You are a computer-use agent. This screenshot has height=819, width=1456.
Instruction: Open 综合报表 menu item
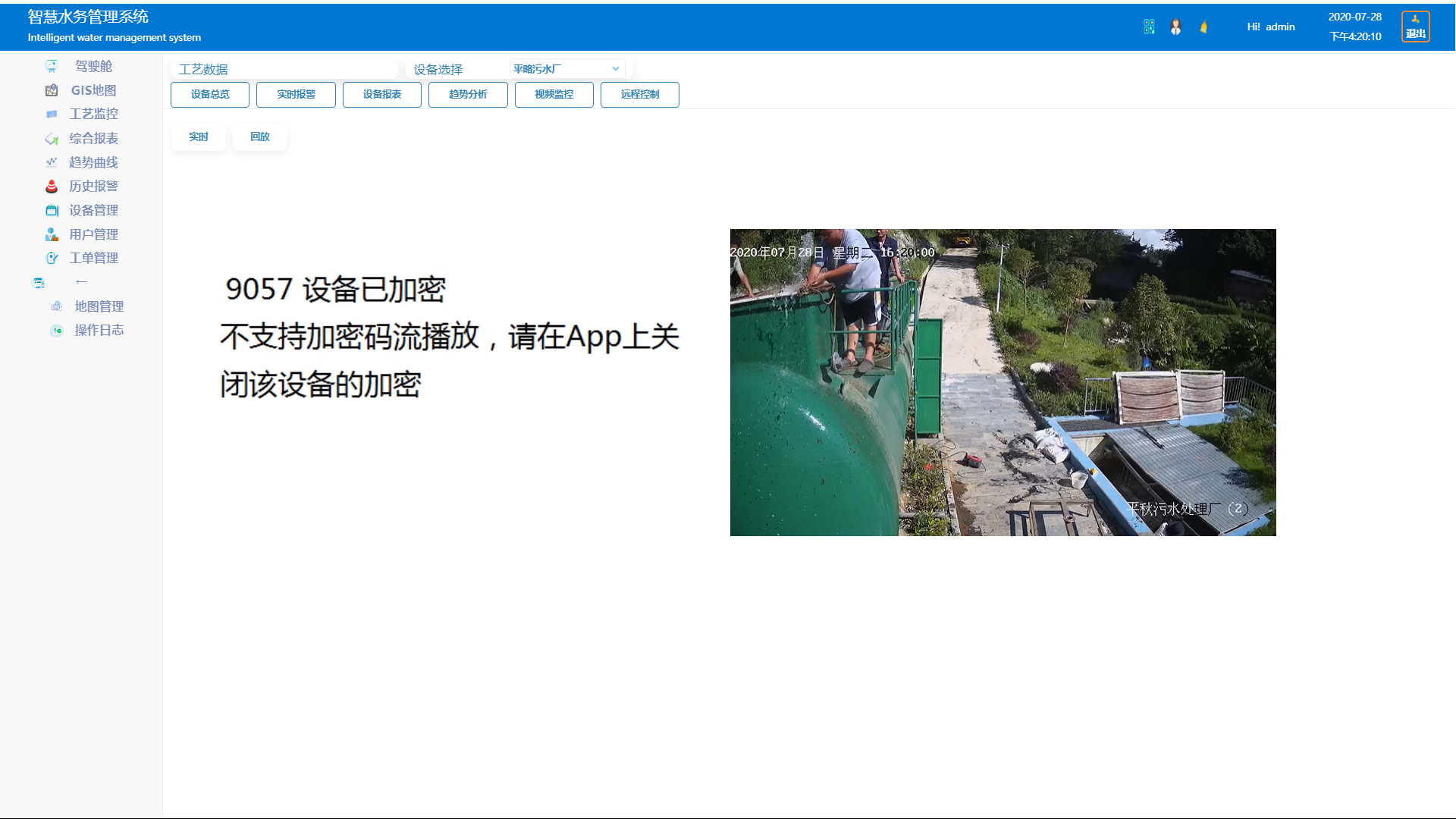(93, 138)
